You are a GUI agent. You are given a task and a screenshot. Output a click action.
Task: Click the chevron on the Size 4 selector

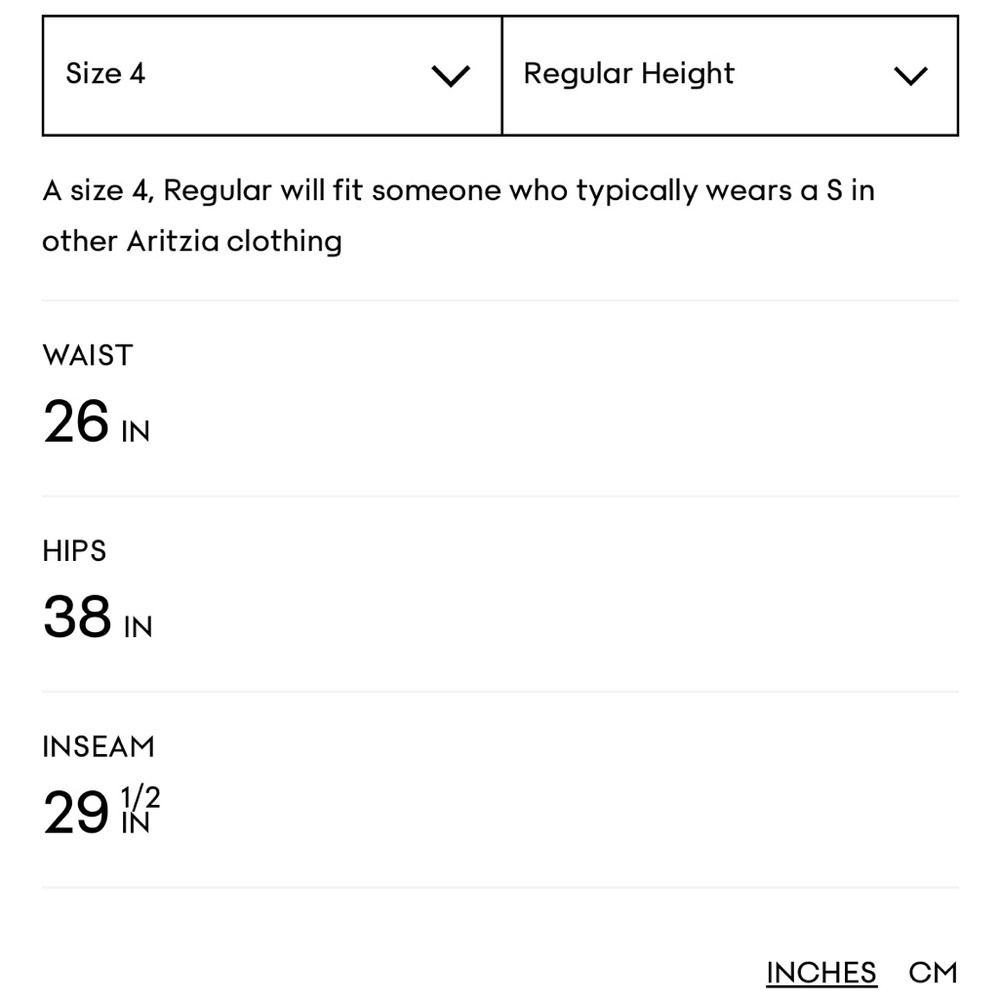[x=451, y=75]
